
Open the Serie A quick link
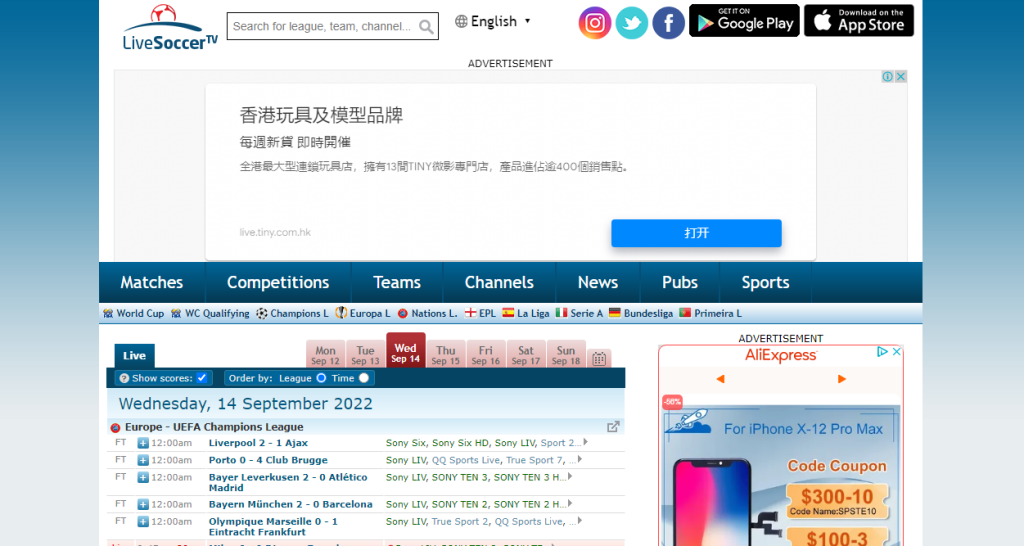click(x=579, y=313)
